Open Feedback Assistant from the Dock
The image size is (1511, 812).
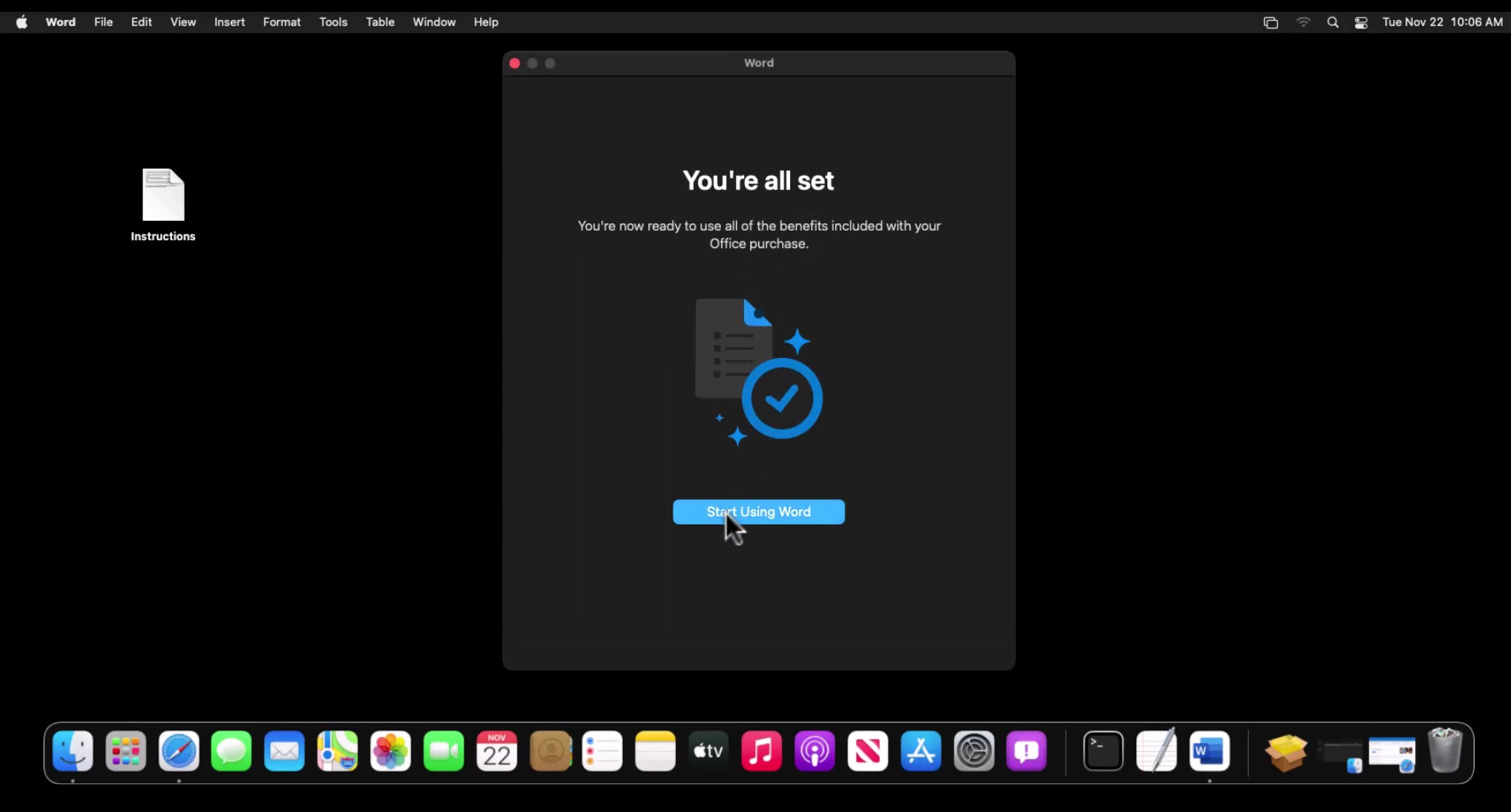click(1027, 751)
